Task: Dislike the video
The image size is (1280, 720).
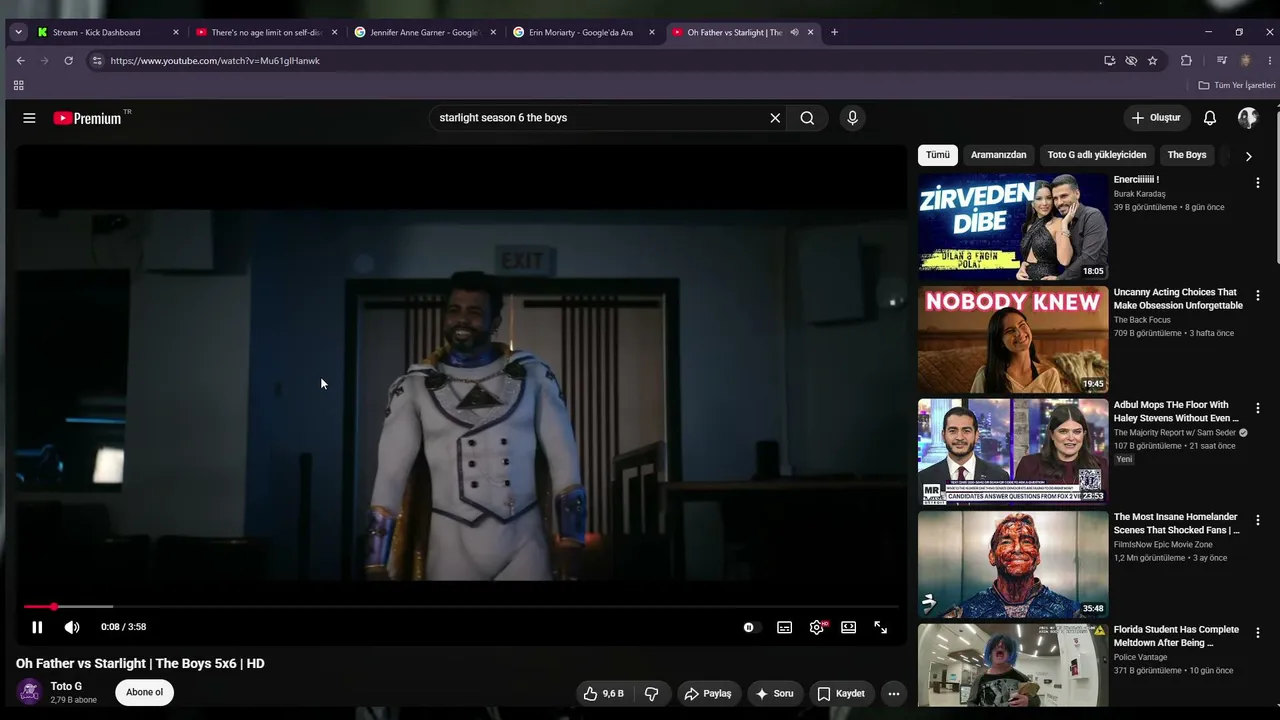Action: [x=651, y=693]
